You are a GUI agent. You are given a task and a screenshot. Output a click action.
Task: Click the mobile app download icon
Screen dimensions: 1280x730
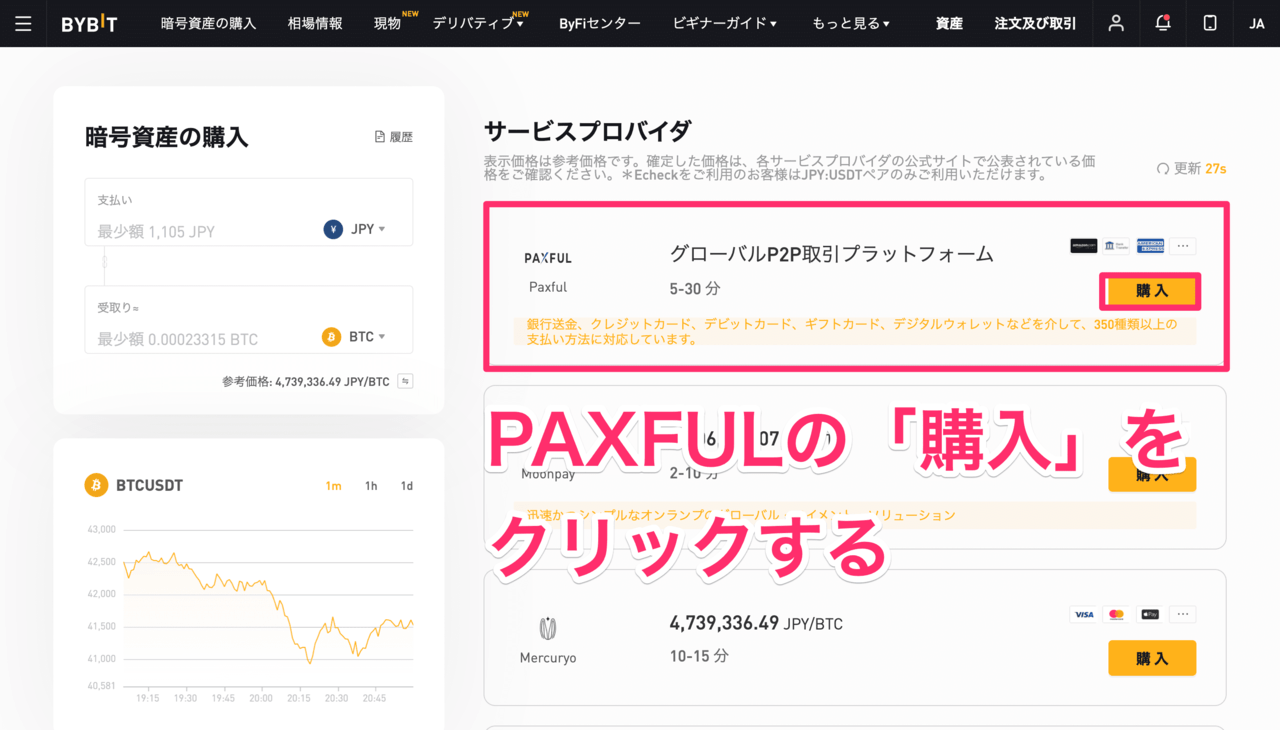[x=1209, y=23]
